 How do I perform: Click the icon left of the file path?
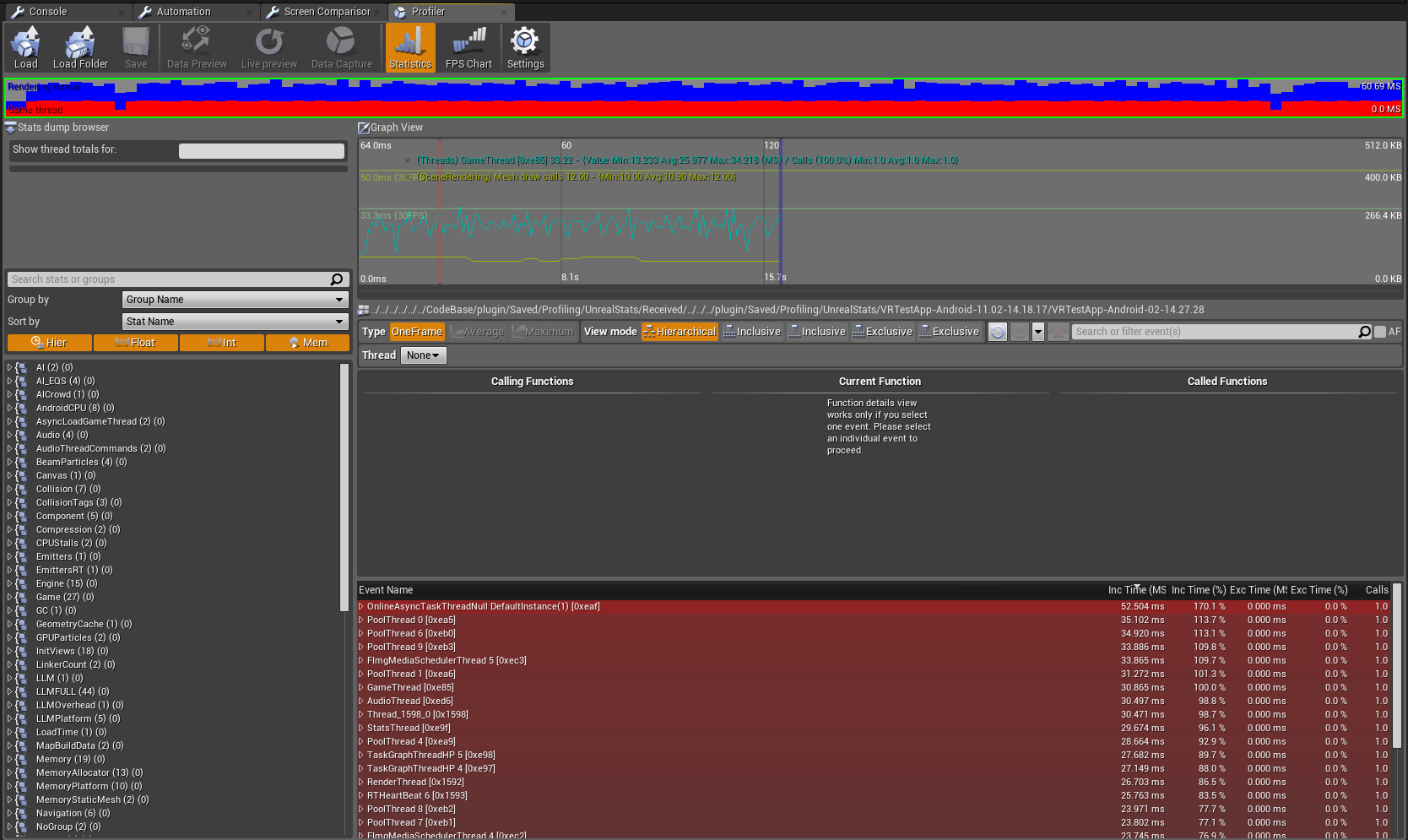pos(364,310)
